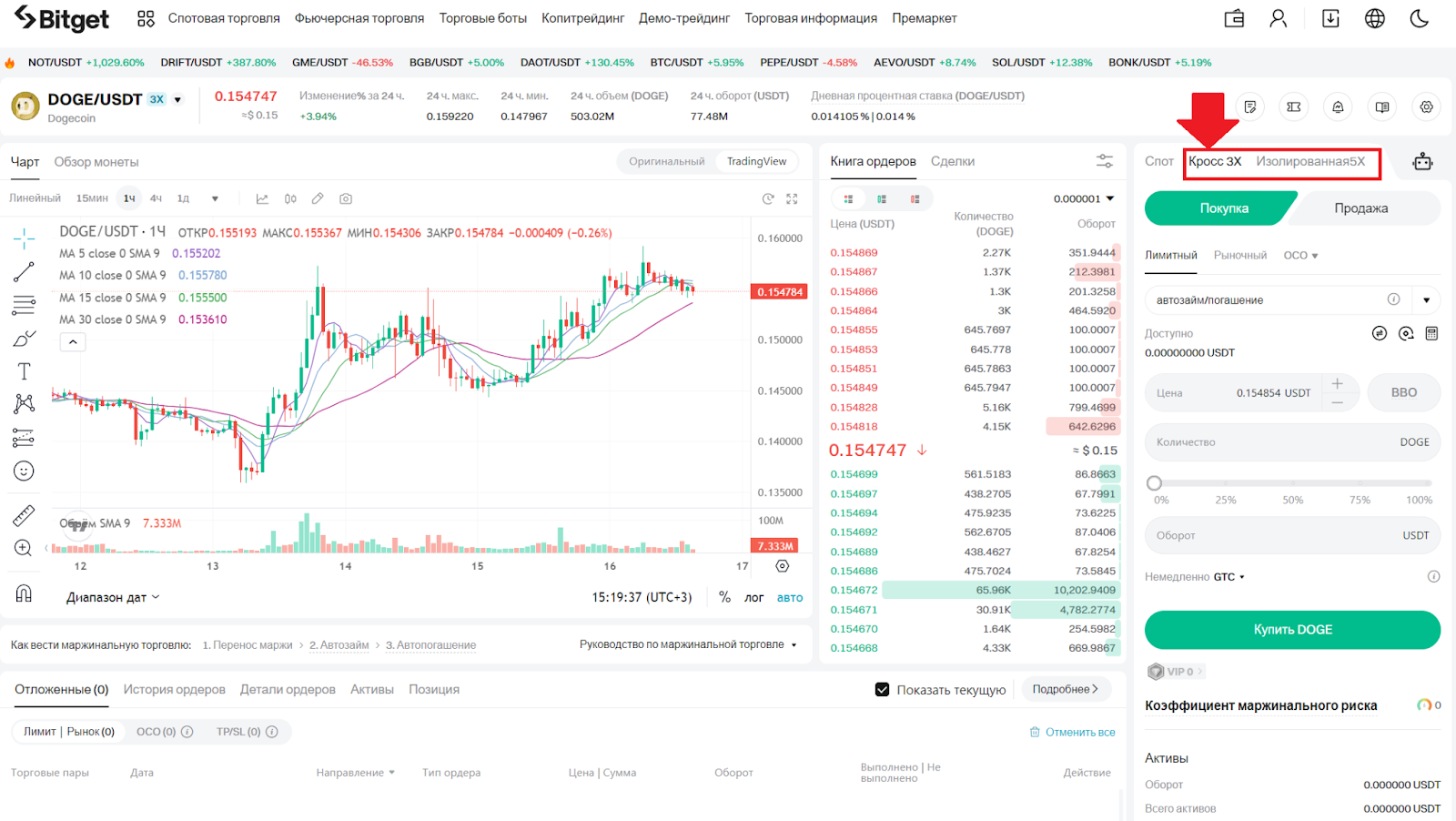The height and width of the screenshot is (821, 1456).
Task: Open the calculator icon near available balance
Action: (1431, 333)
